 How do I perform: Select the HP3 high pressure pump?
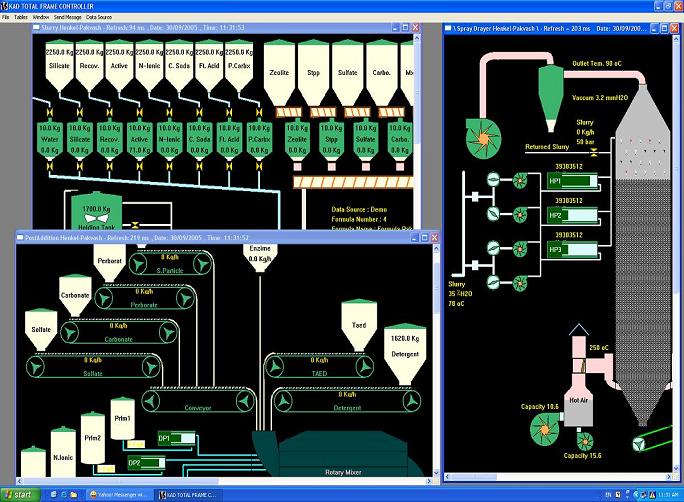pyautogui.click(x=574, y=249)
